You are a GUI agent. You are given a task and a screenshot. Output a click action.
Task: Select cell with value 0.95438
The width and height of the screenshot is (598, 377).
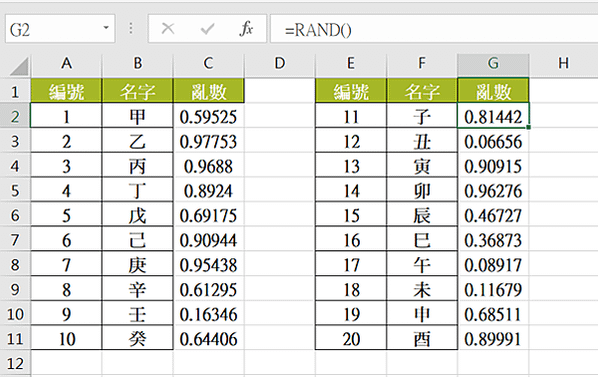(209, 264)
